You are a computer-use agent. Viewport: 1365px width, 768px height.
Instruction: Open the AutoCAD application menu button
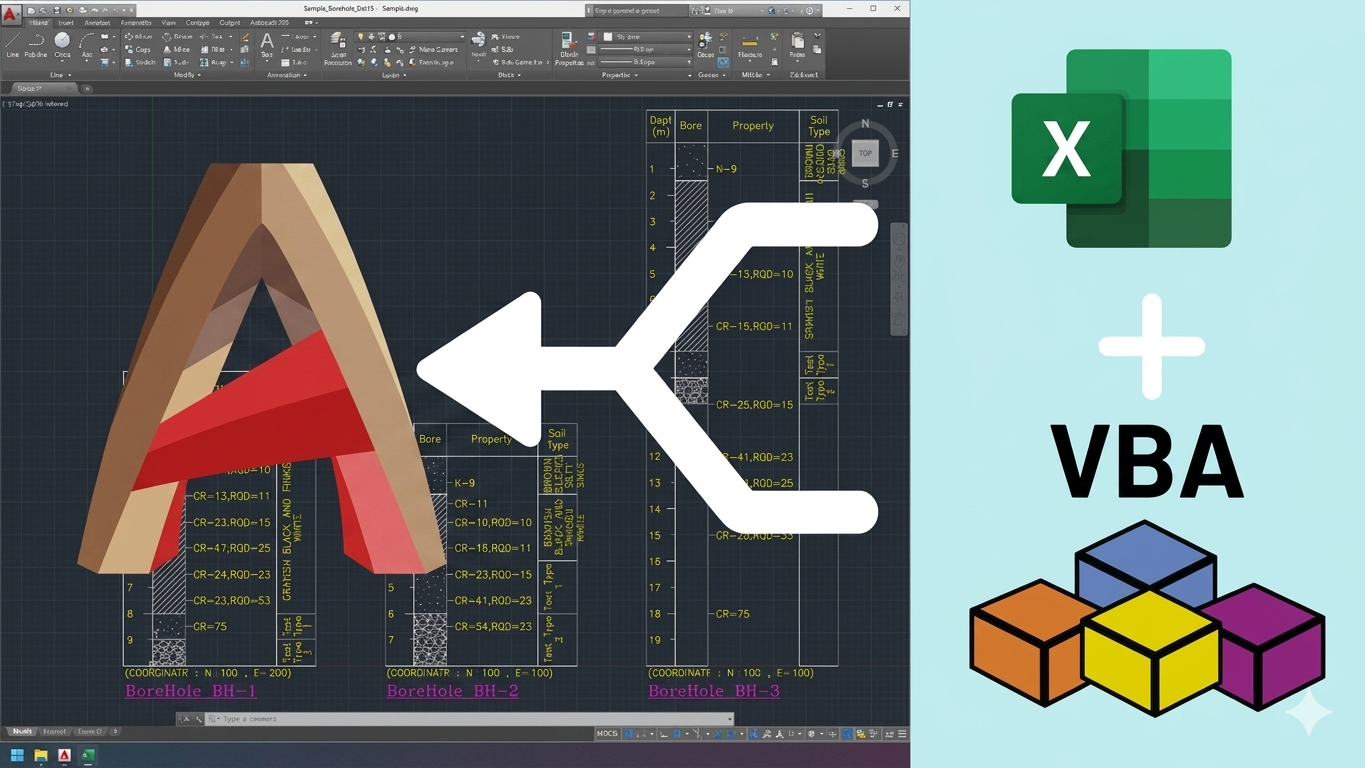pyautogui.click(x=10, y=13)
